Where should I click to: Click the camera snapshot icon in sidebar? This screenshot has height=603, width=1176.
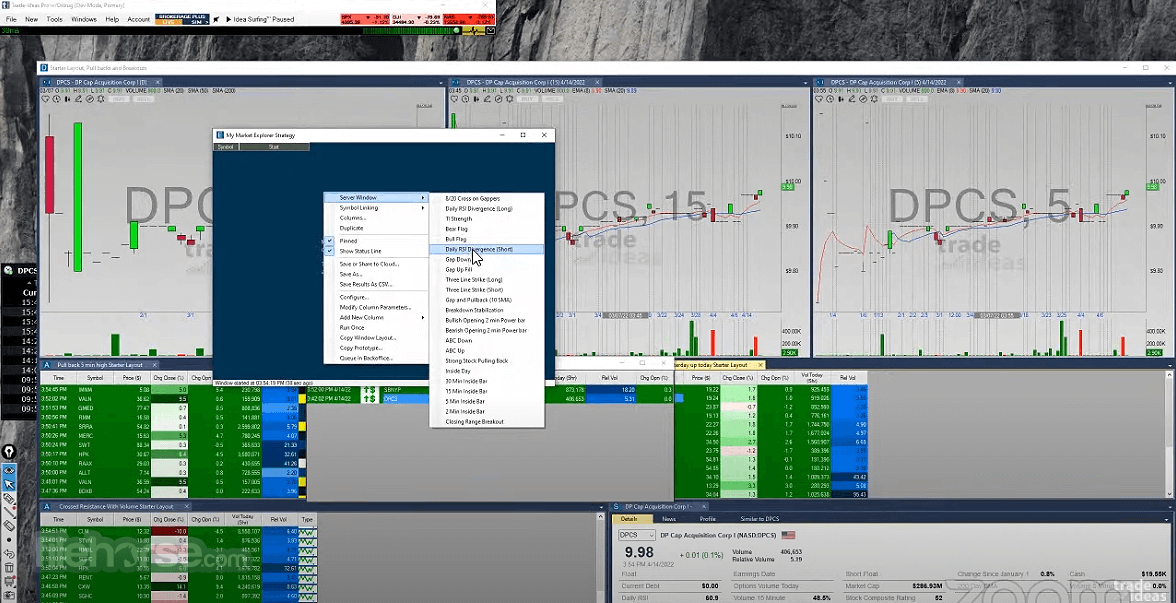(8, 596)
